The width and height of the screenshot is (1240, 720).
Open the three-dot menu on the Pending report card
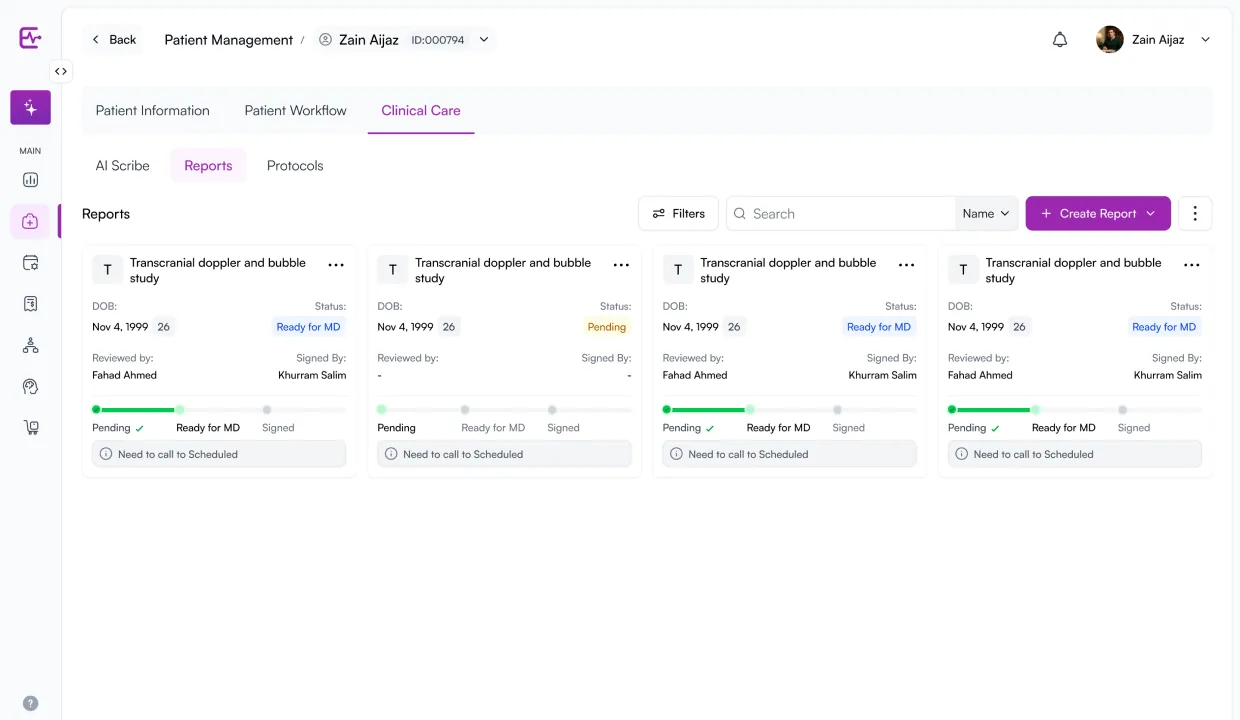621,265
